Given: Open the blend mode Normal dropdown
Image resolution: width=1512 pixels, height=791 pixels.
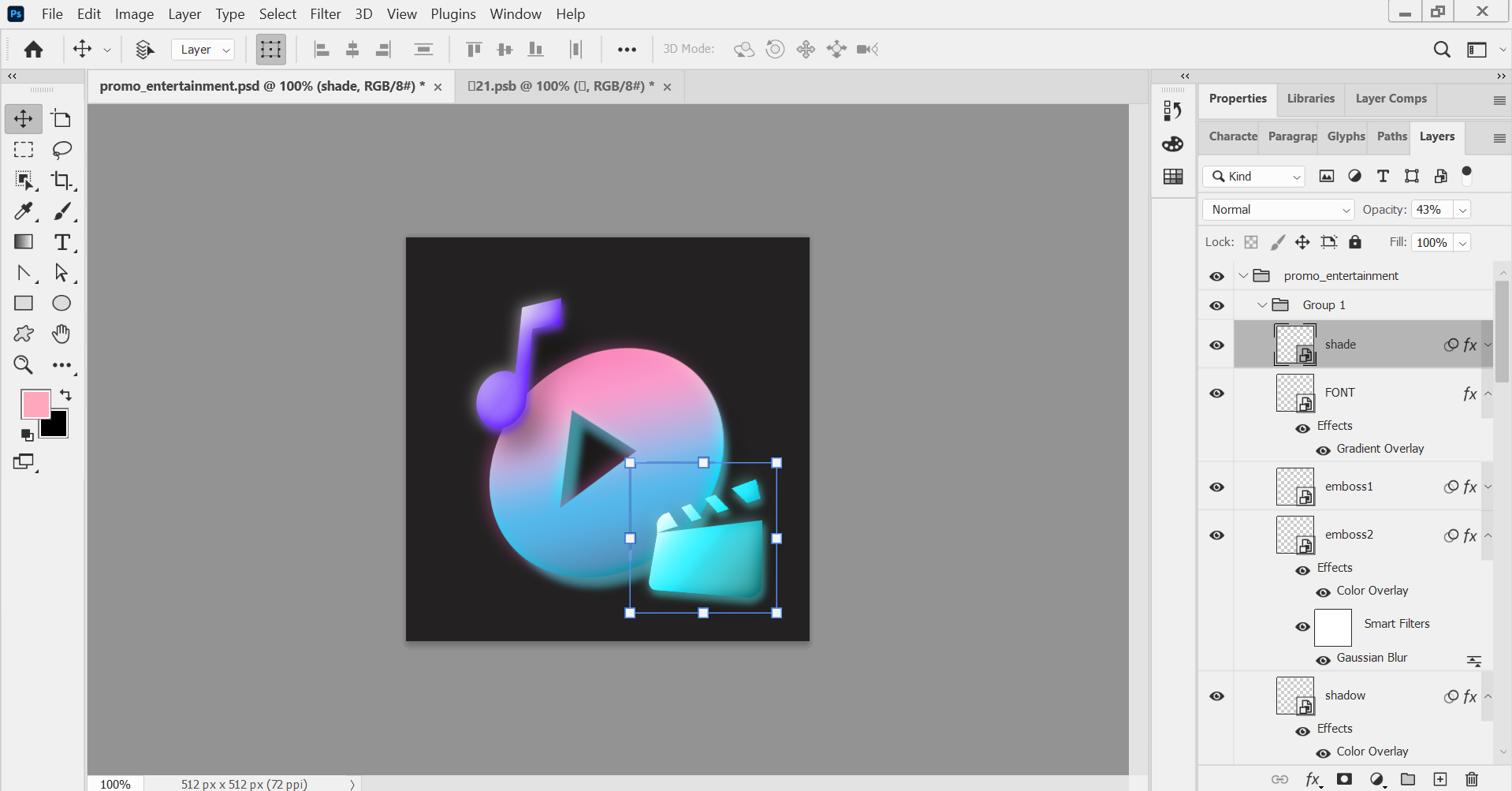Looking at the screenshot, I should (1277, 210).
